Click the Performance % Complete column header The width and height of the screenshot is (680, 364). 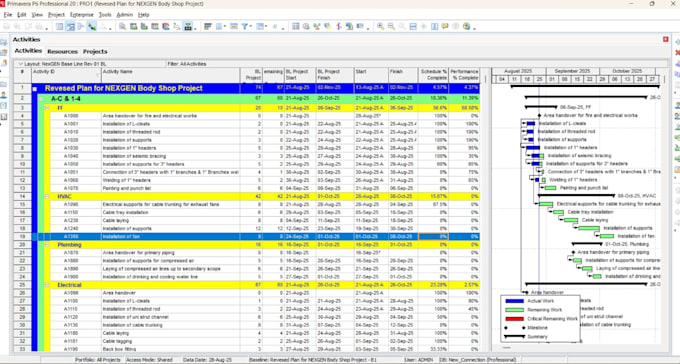[464, 75]
